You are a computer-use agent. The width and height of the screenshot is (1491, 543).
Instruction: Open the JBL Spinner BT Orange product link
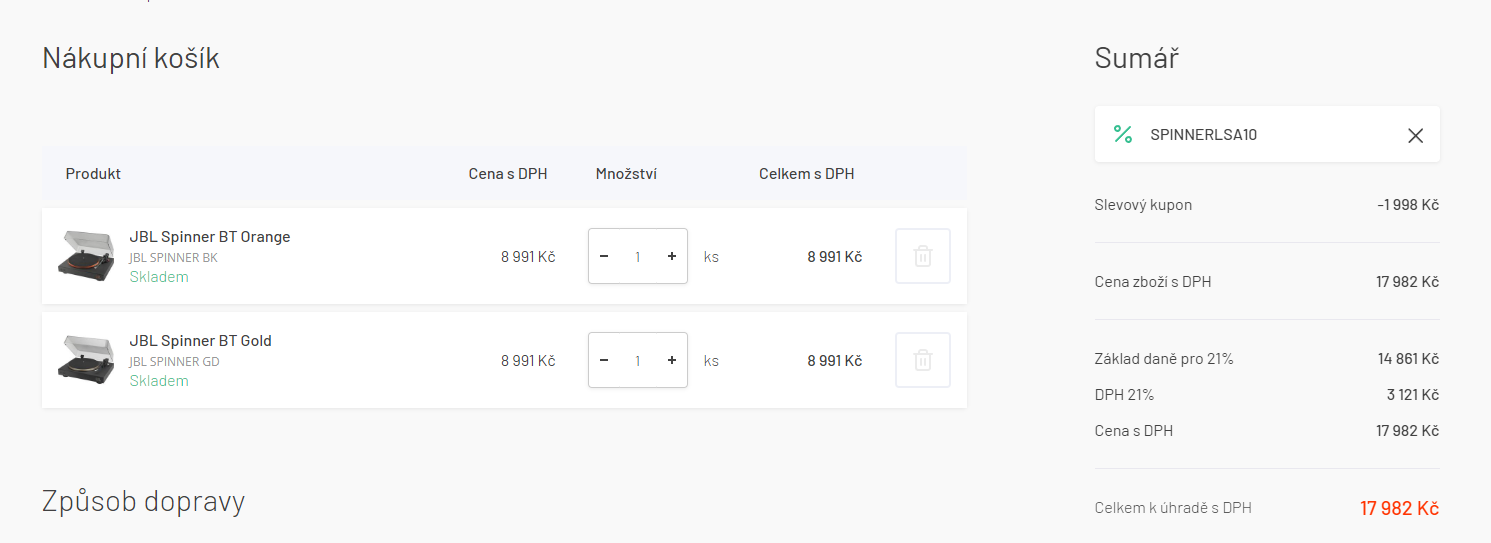(210, 237)
